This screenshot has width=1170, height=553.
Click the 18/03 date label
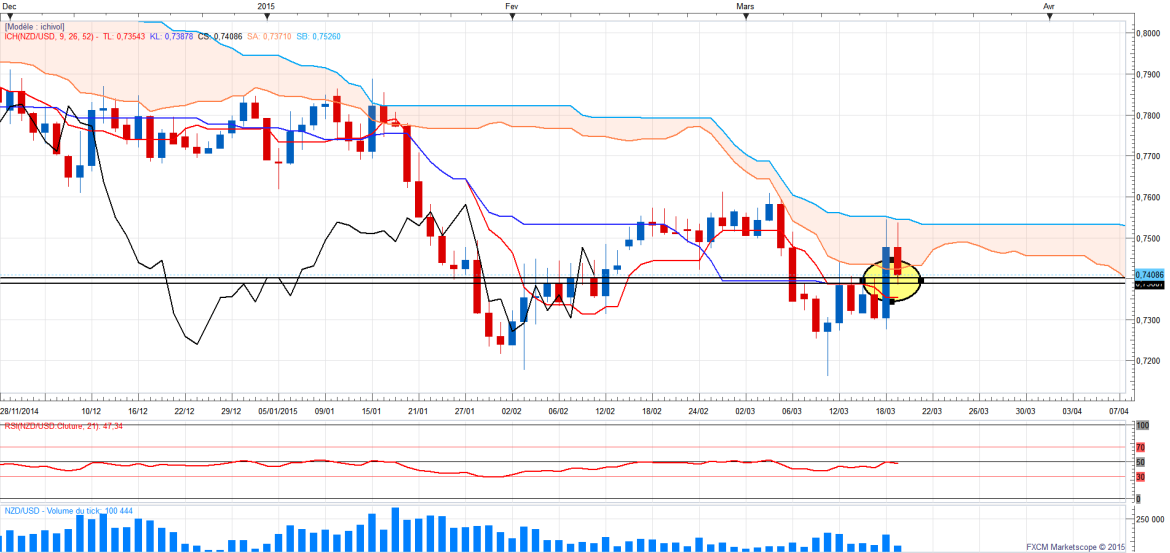click(x=886, y=411)
